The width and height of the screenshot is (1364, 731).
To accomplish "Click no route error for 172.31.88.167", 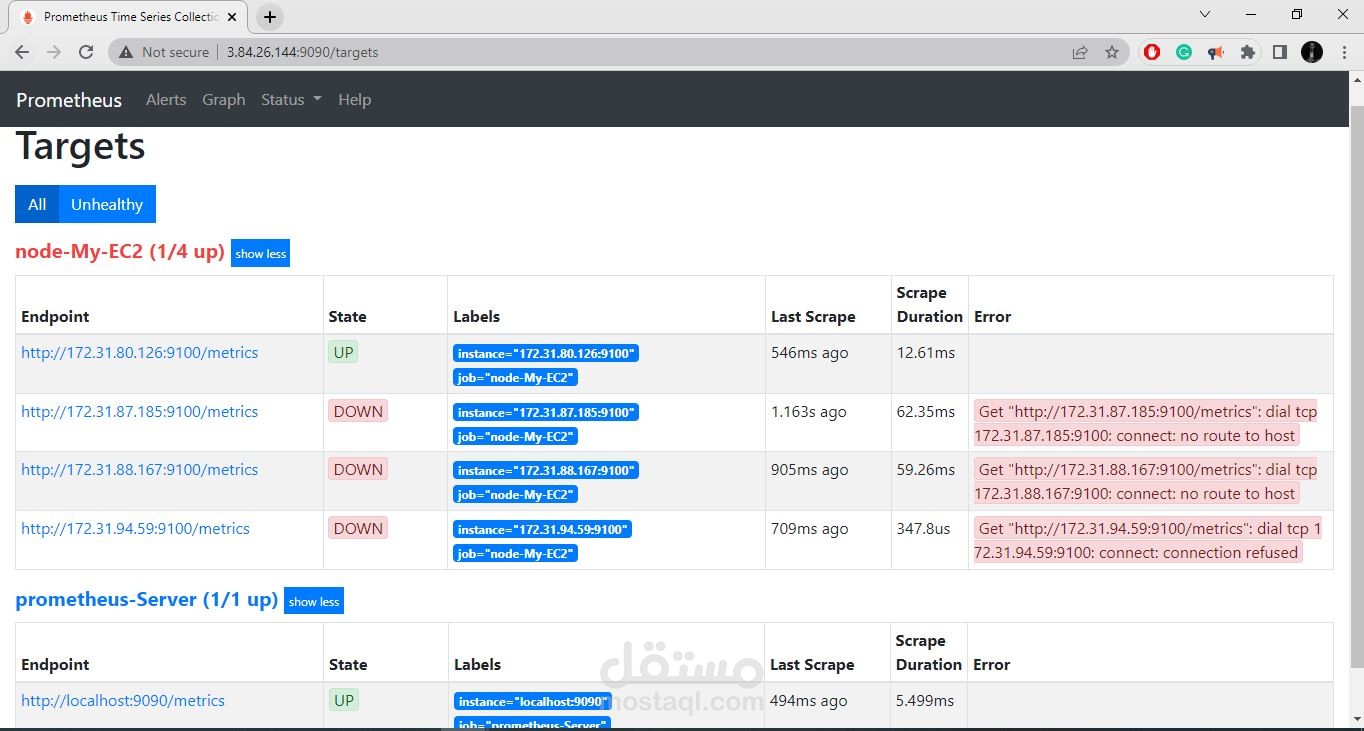I will pyautogui.click(x=1146, y=482).
